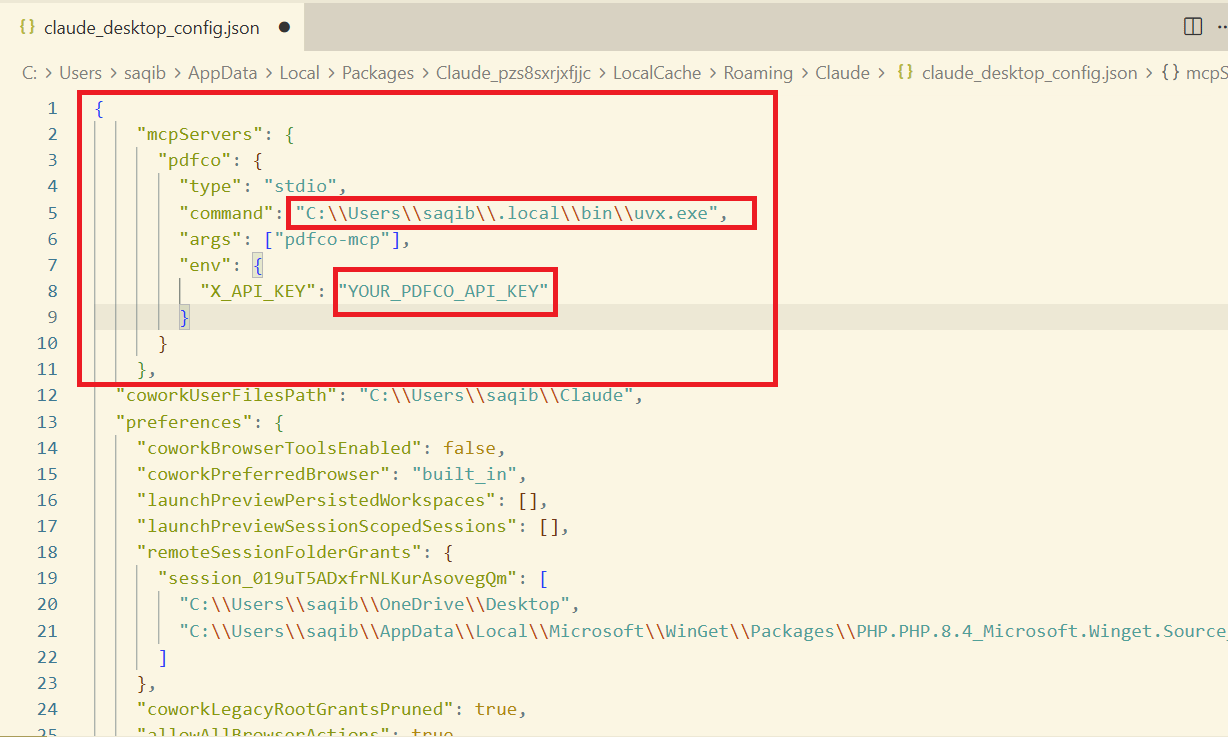This screenshot has height=737, width=1228.
Task: Click line number 12 in the gutter
Action: pos(47,395)
